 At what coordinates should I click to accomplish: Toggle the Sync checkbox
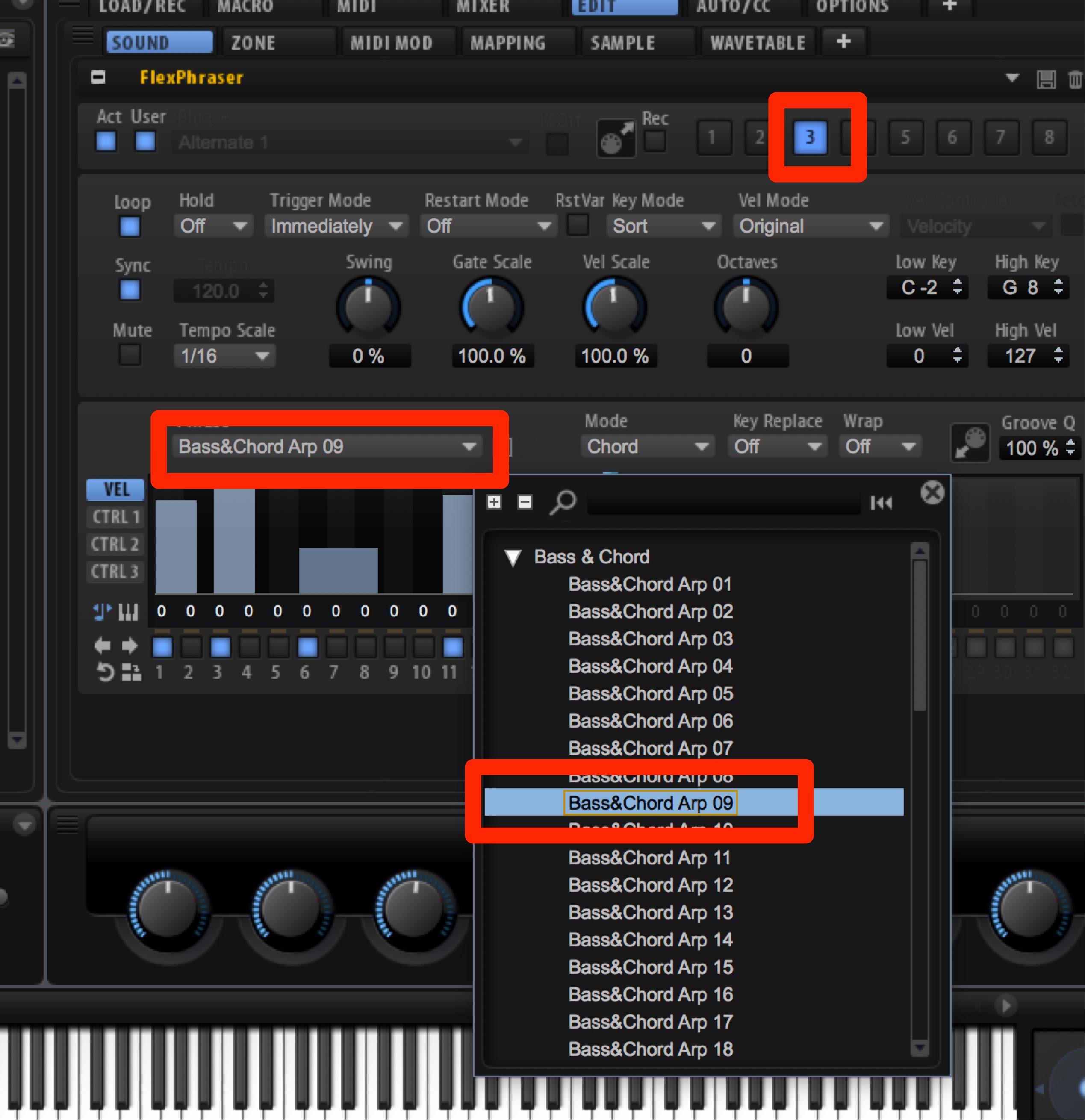130,290
